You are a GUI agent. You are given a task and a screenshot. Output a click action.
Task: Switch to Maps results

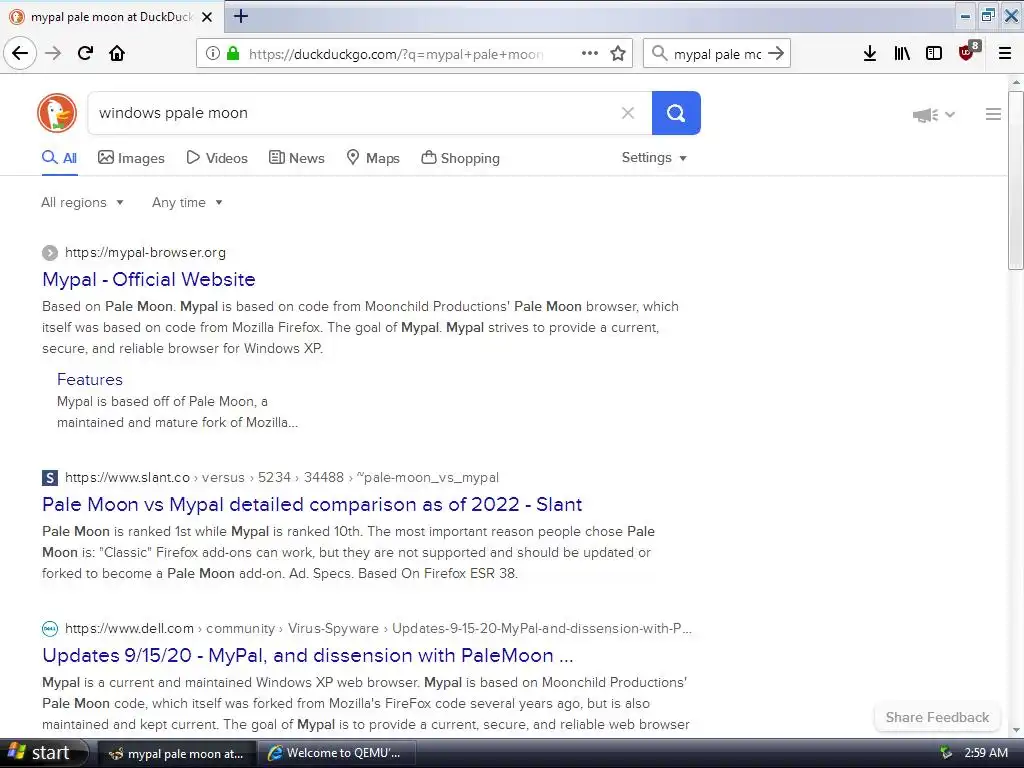tap(373, 158)
